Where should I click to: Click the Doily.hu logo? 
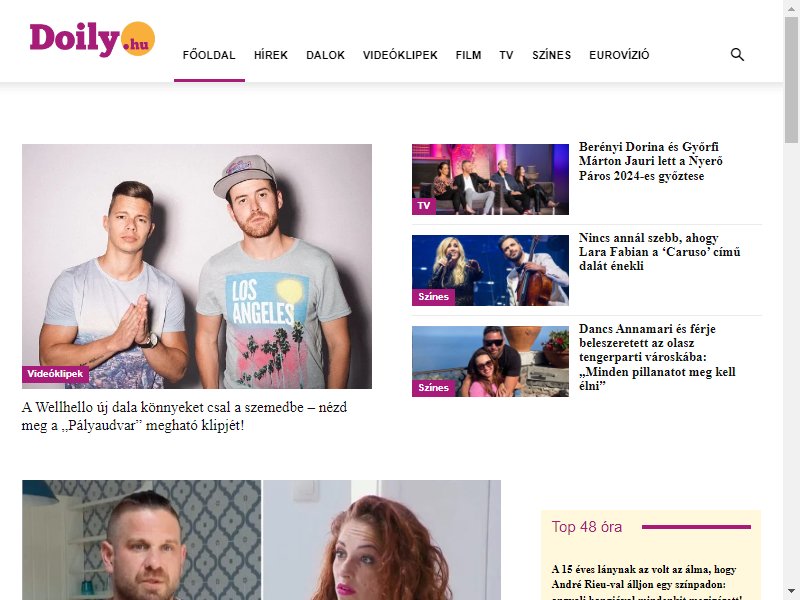92,39
